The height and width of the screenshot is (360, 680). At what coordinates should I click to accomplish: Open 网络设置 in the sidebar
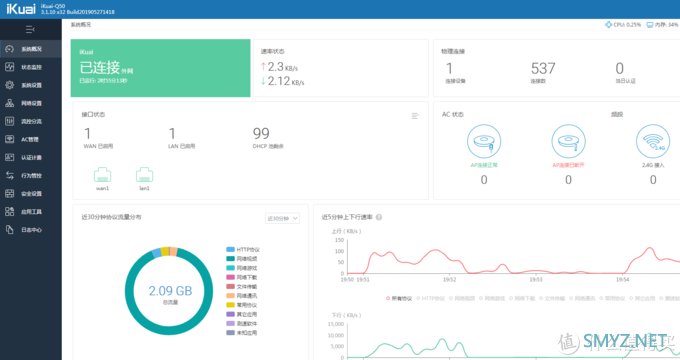31,103
